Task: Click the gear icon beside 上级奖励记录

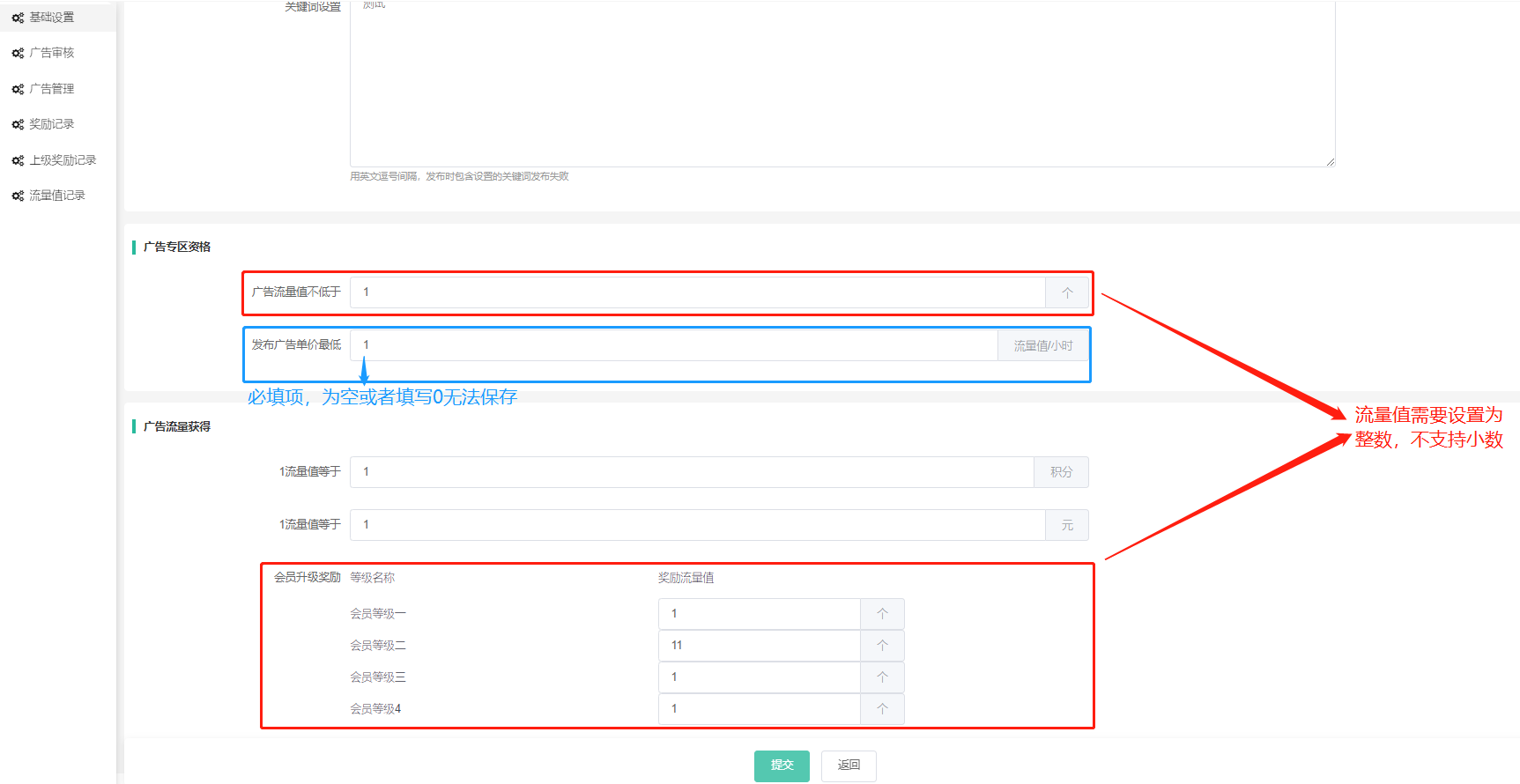Action: point(18,160)
